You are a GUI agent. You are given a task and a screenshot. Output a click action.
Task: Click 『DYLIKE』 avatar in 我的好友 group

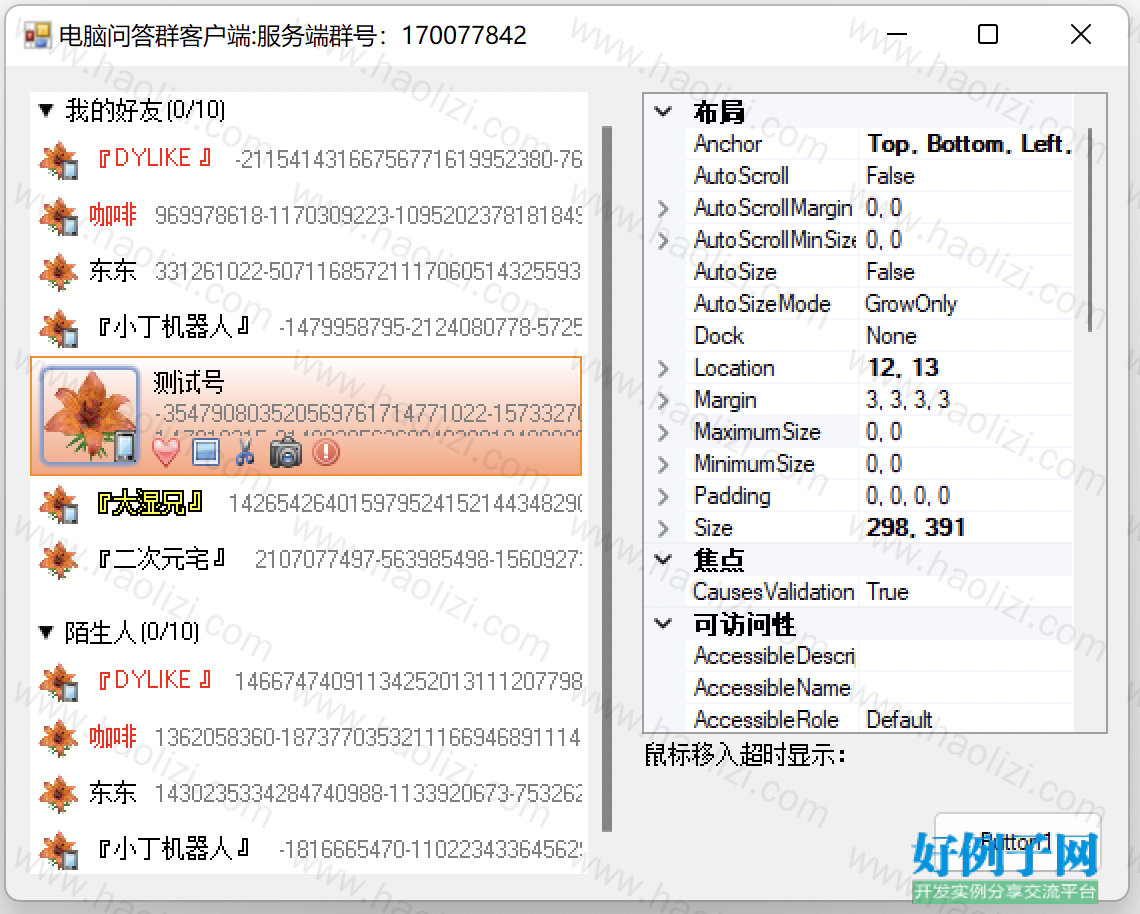pos(59,160)
